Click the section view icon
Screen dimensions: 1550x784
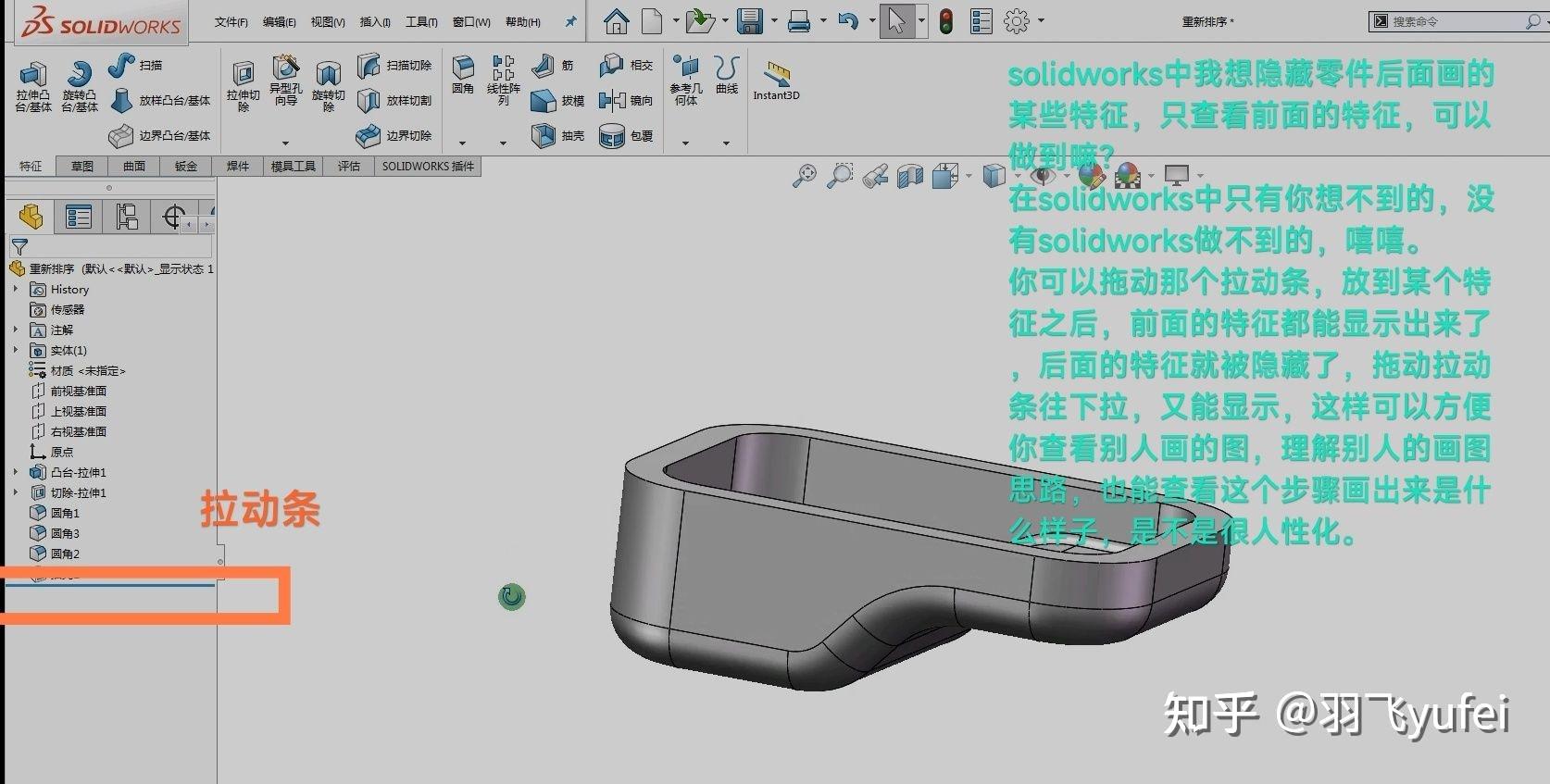coord(910,176)
